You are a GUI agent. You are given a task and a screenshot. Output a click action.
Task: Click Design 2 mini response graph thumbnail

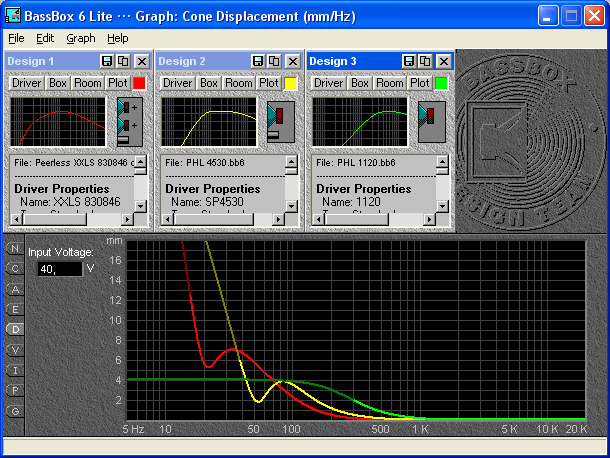point(209,122)
